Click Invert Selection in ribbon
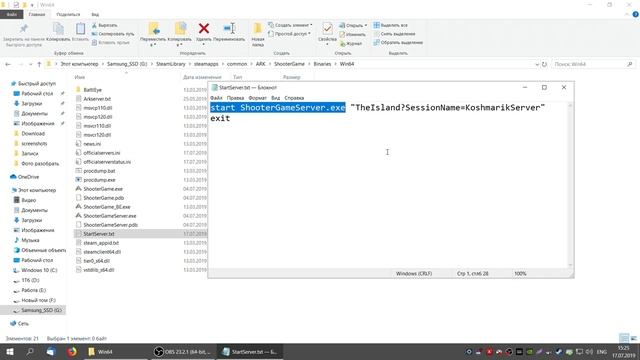Viewport: 640px width, 360px height. click(398, 42)
